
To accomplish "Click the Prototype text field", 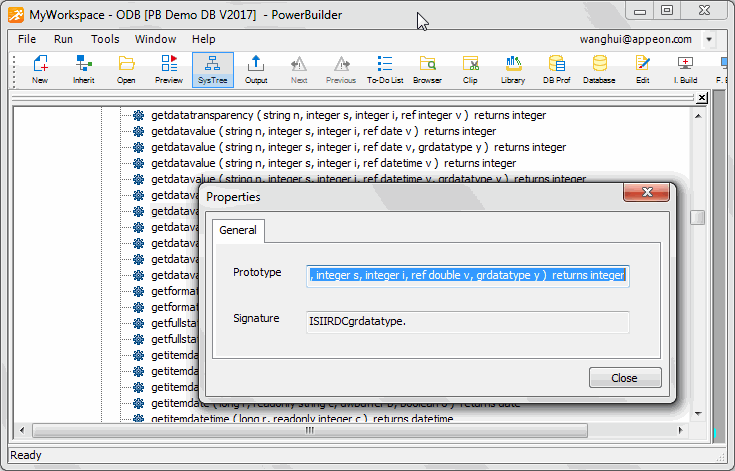I will [468, 275].
